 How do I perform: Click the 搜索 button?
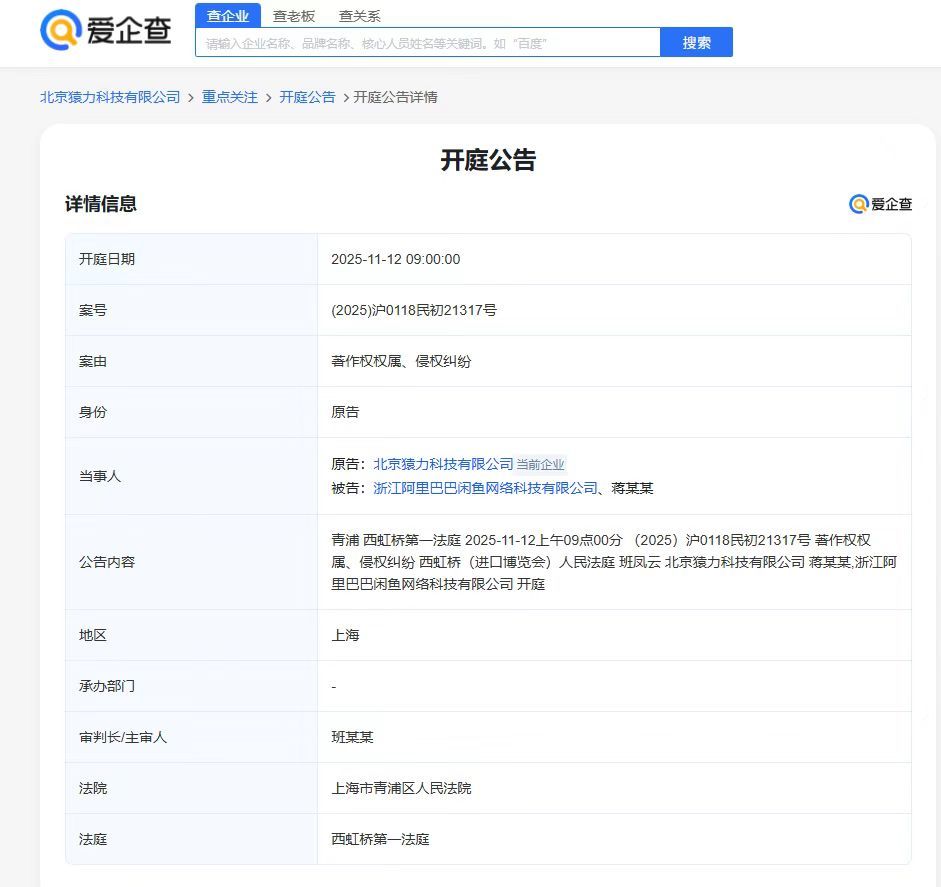tap(696, 43)
